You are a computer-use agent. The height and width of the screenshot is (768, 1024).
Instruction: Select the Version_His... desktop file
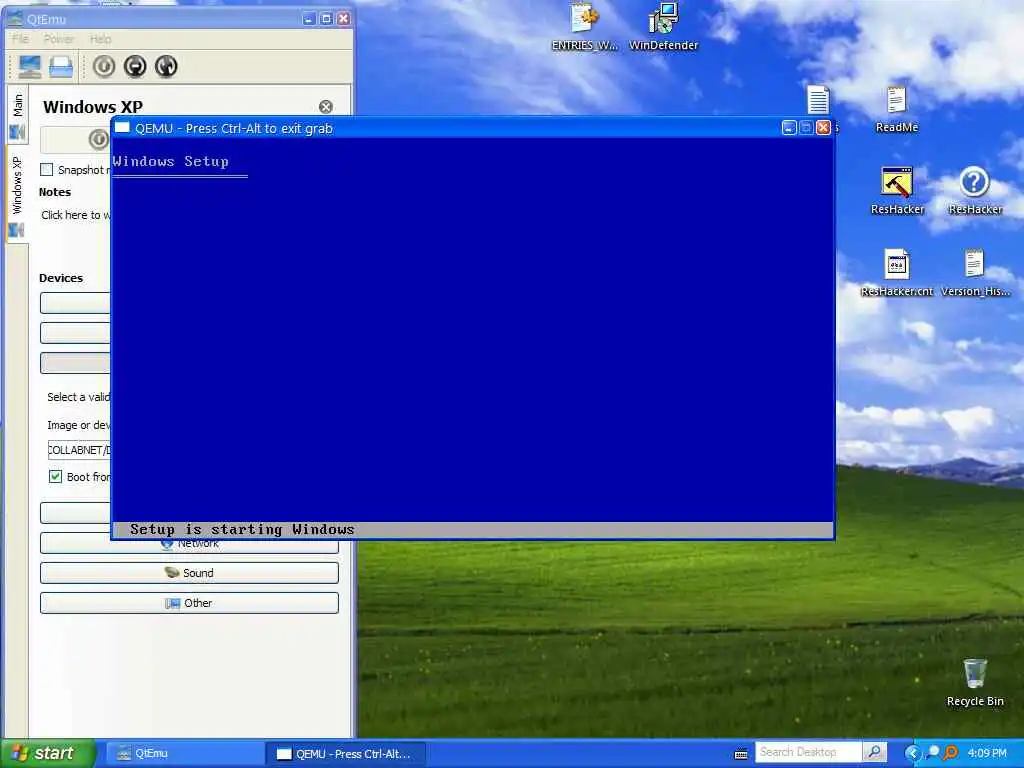pos(975,273)
